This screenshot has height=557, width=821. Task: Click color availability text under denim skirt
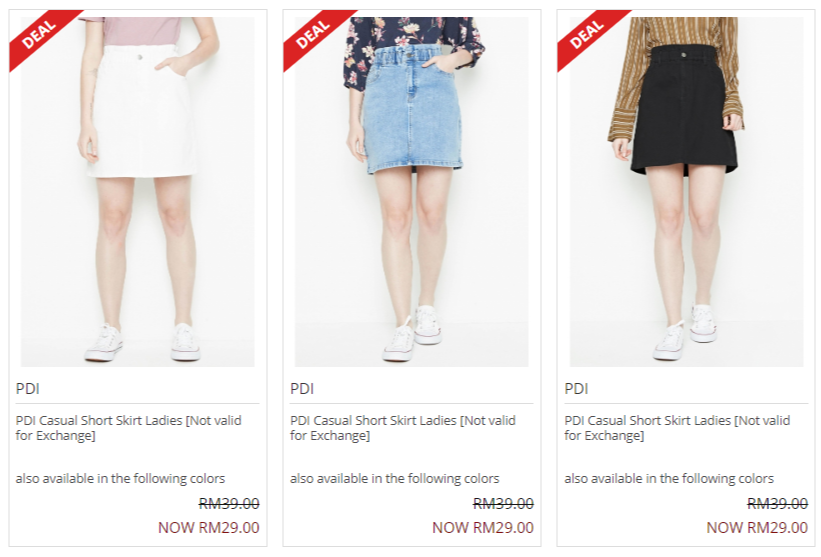pyautogui.click(x=395, y=478)
